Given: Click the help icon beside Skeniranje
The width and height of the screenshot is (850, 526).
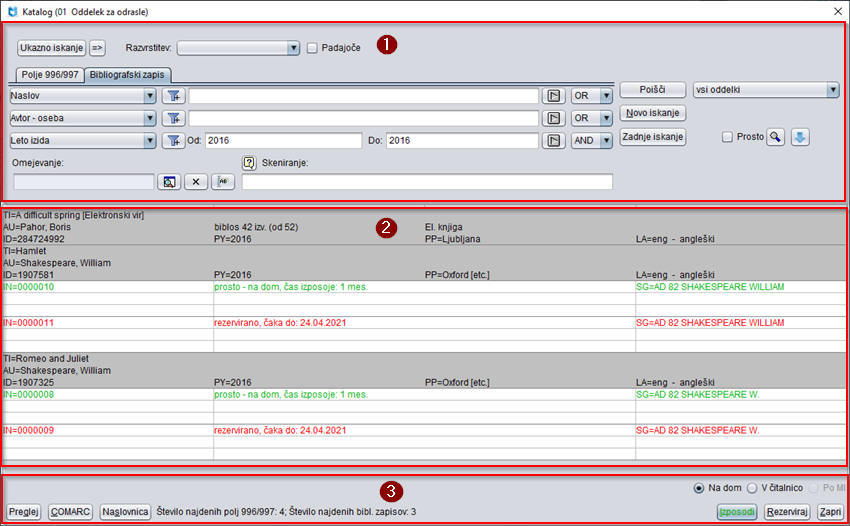Looking at the screenshot, I should coord(249,163).
